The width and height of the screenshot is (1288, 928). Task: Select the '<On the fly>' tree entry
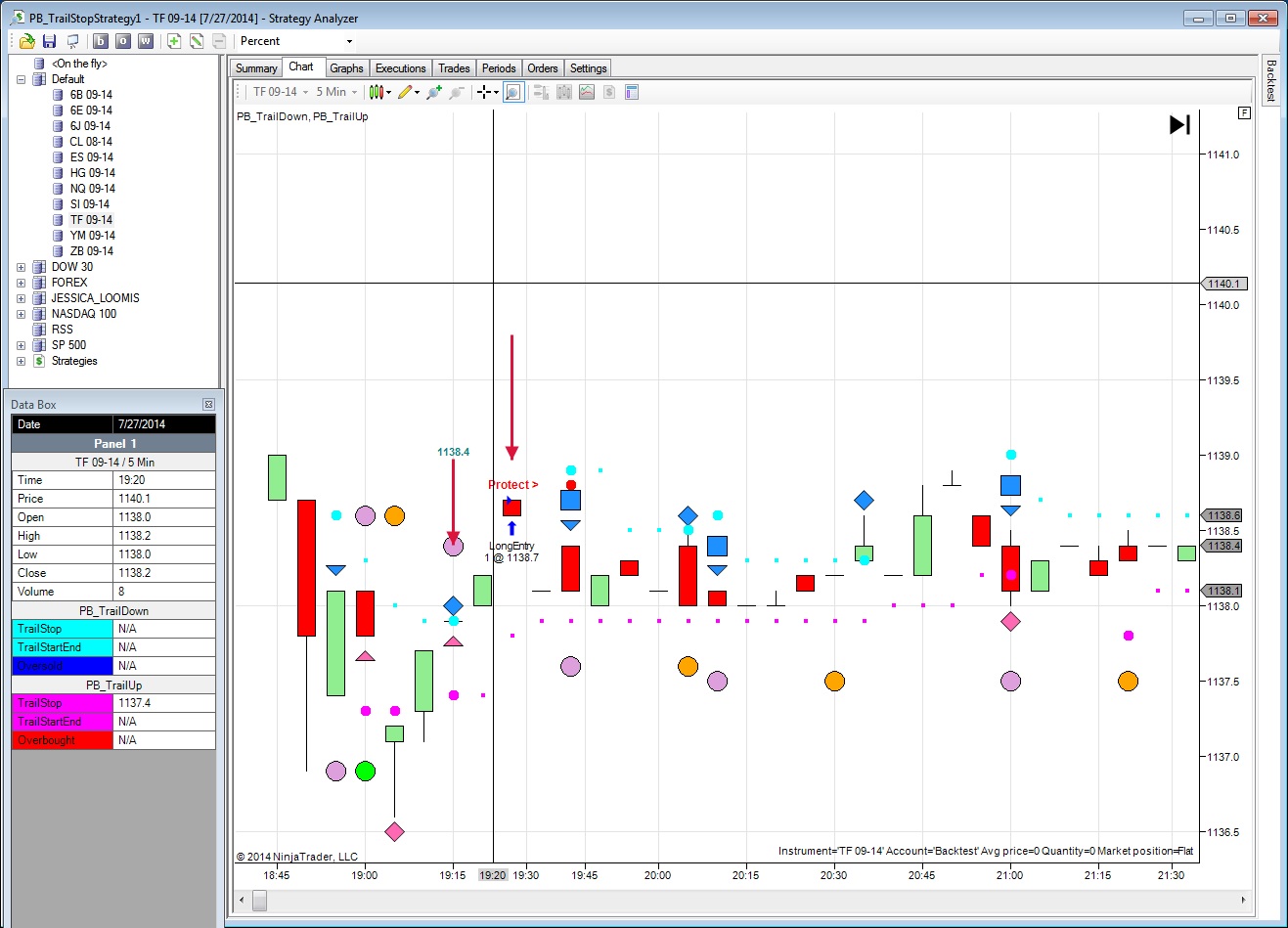click(x=79, y=64)
